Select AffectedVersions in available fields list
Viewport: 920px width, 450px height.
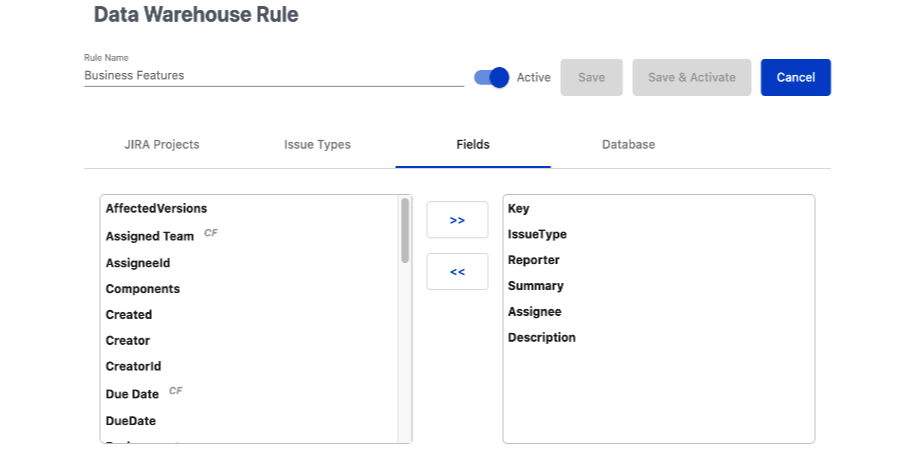tap(156, 209)
